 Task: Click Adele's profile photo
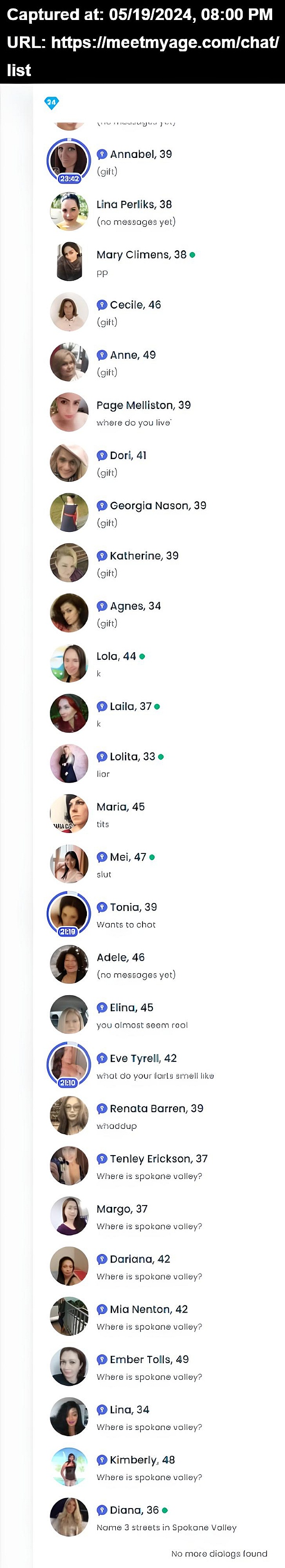pyautogui.click(x=69, y=963)
